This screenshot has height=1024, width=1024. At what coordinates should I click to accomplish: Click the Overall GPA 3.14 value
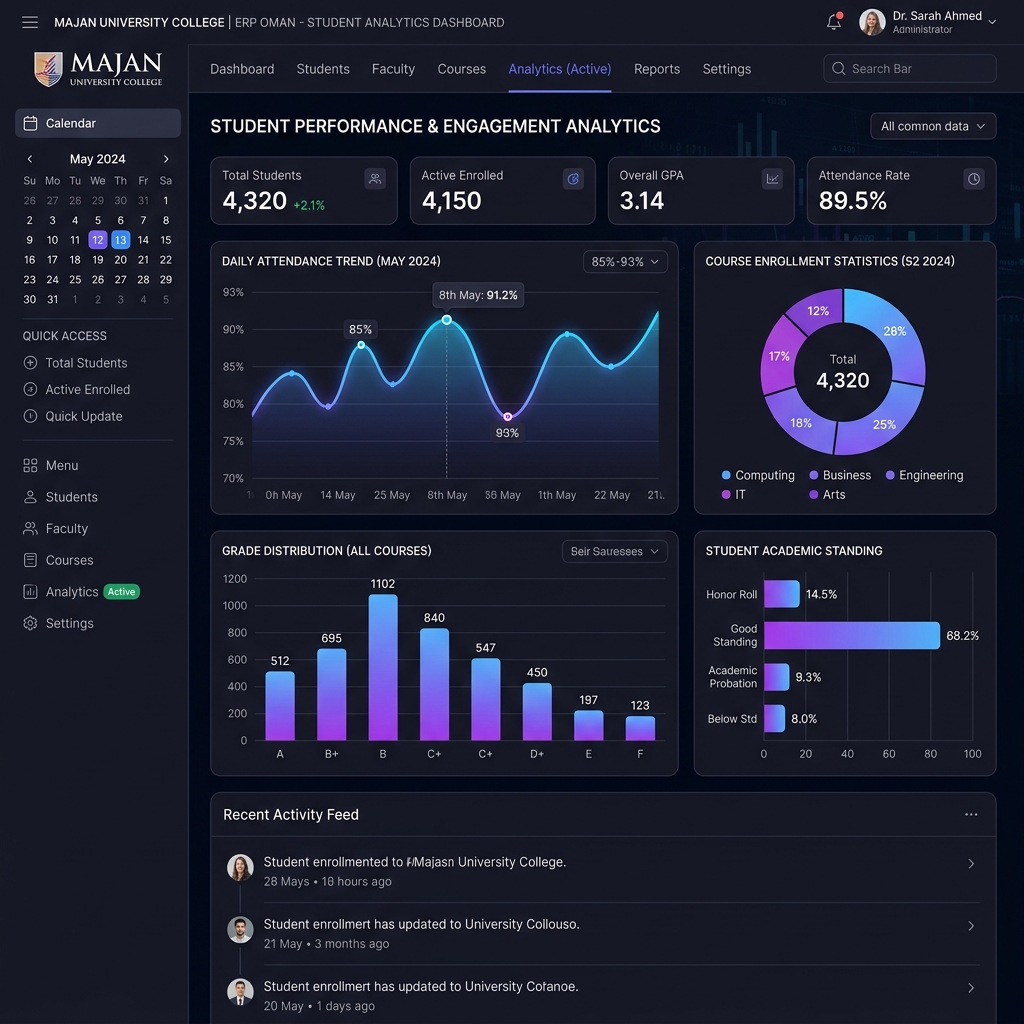[x=641, y=200]
